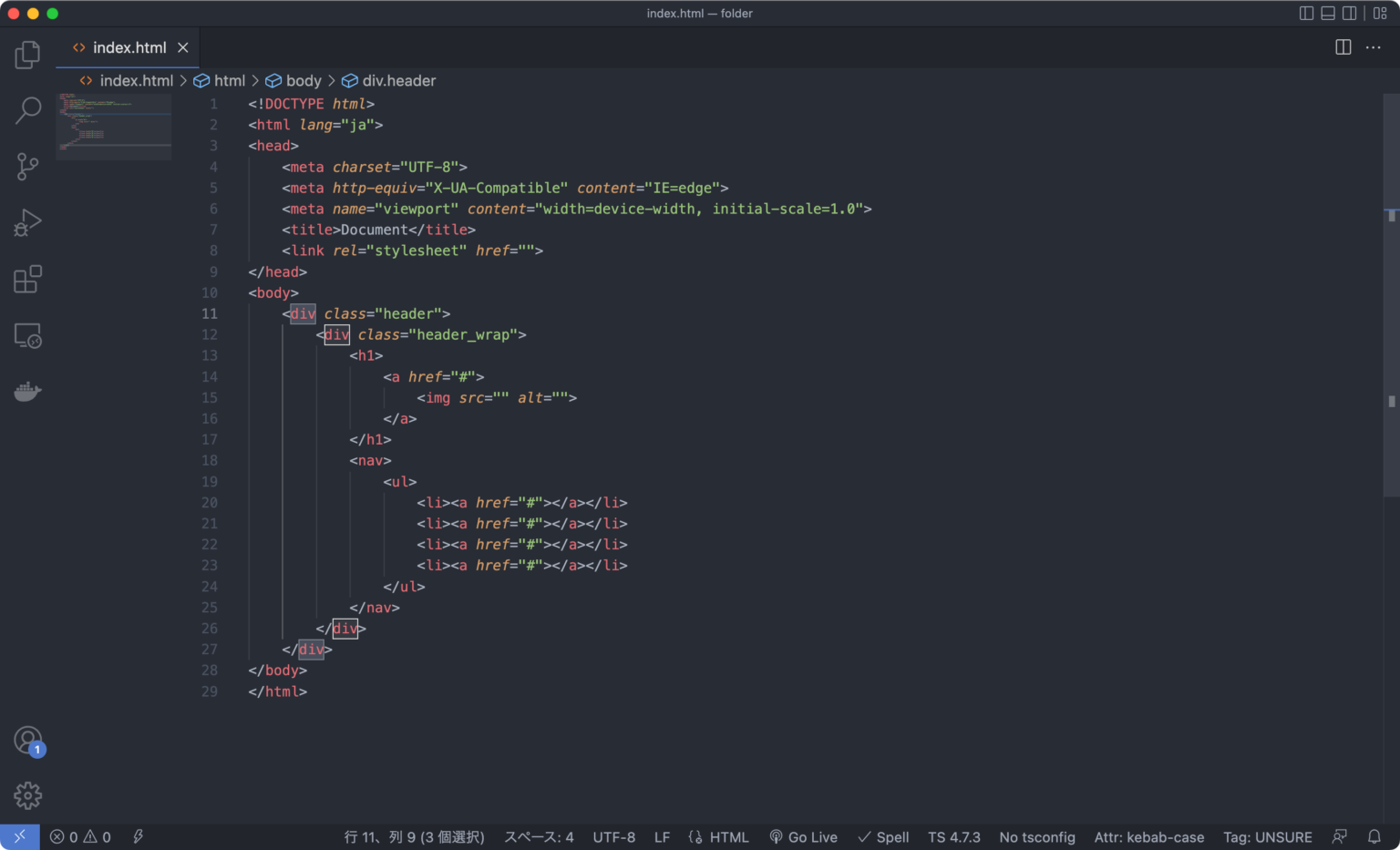1400x850 pixels.
Task: Open the Manage settings gear
Action: tap(27, 794)
